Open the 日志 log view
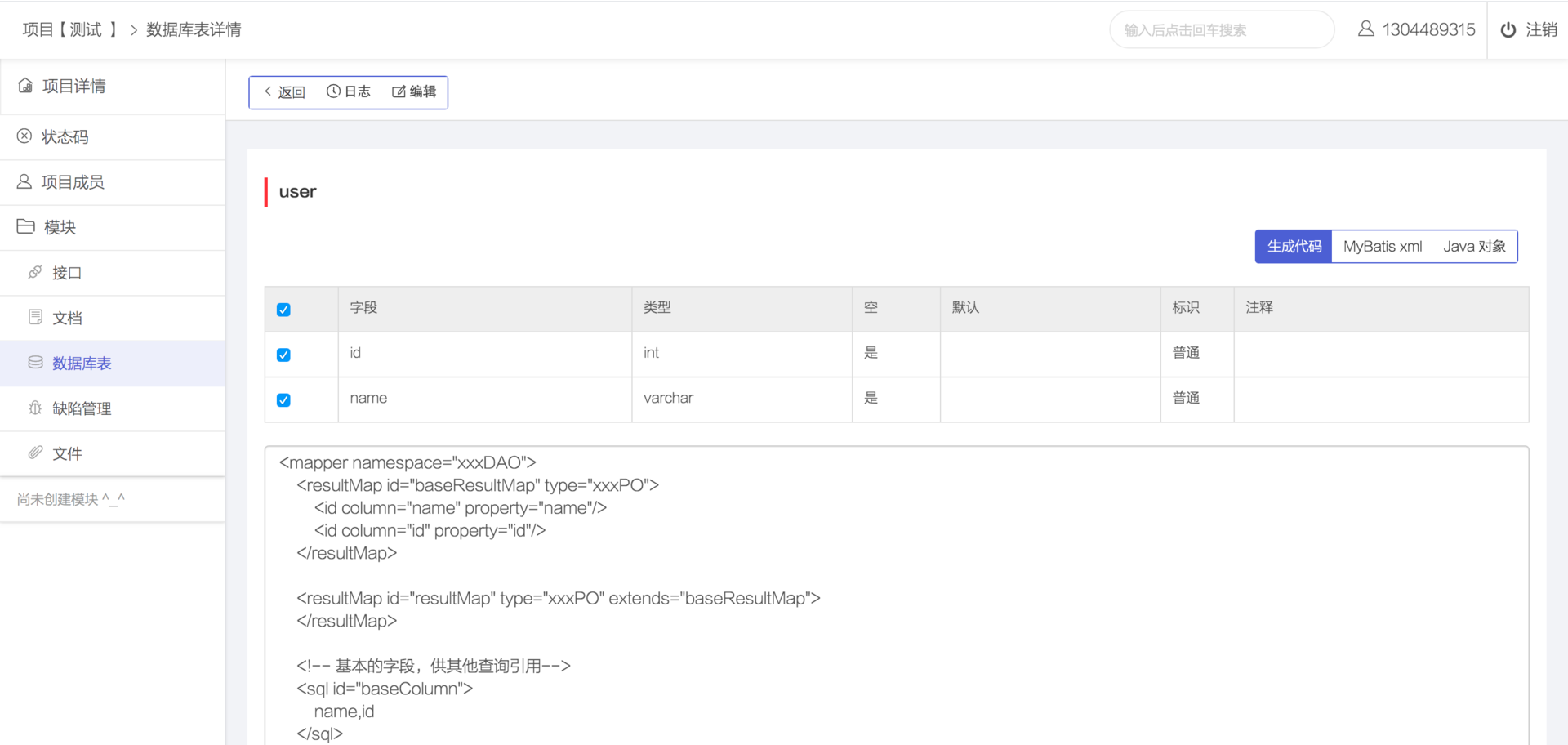The width and height of the screenshot is (1568, 745). pyautogui.click(x=349, y=91)
